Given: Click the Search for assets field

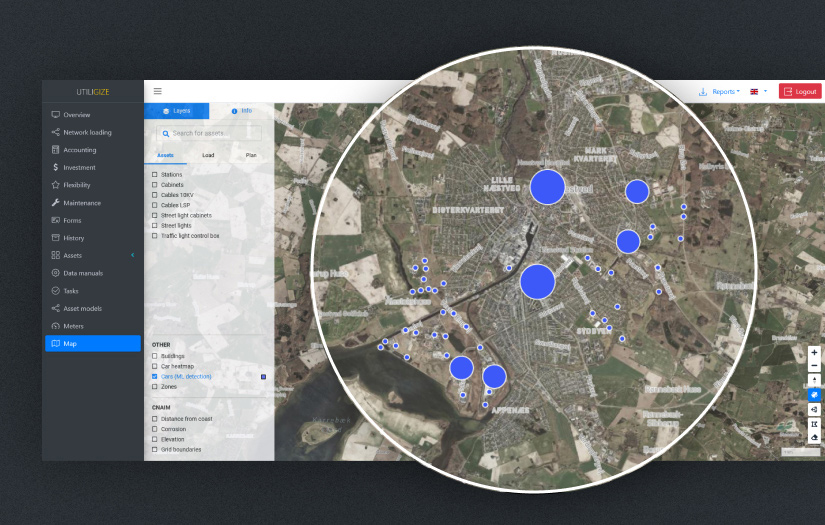Looking at the screenshot, I should [x=209, y=134].
